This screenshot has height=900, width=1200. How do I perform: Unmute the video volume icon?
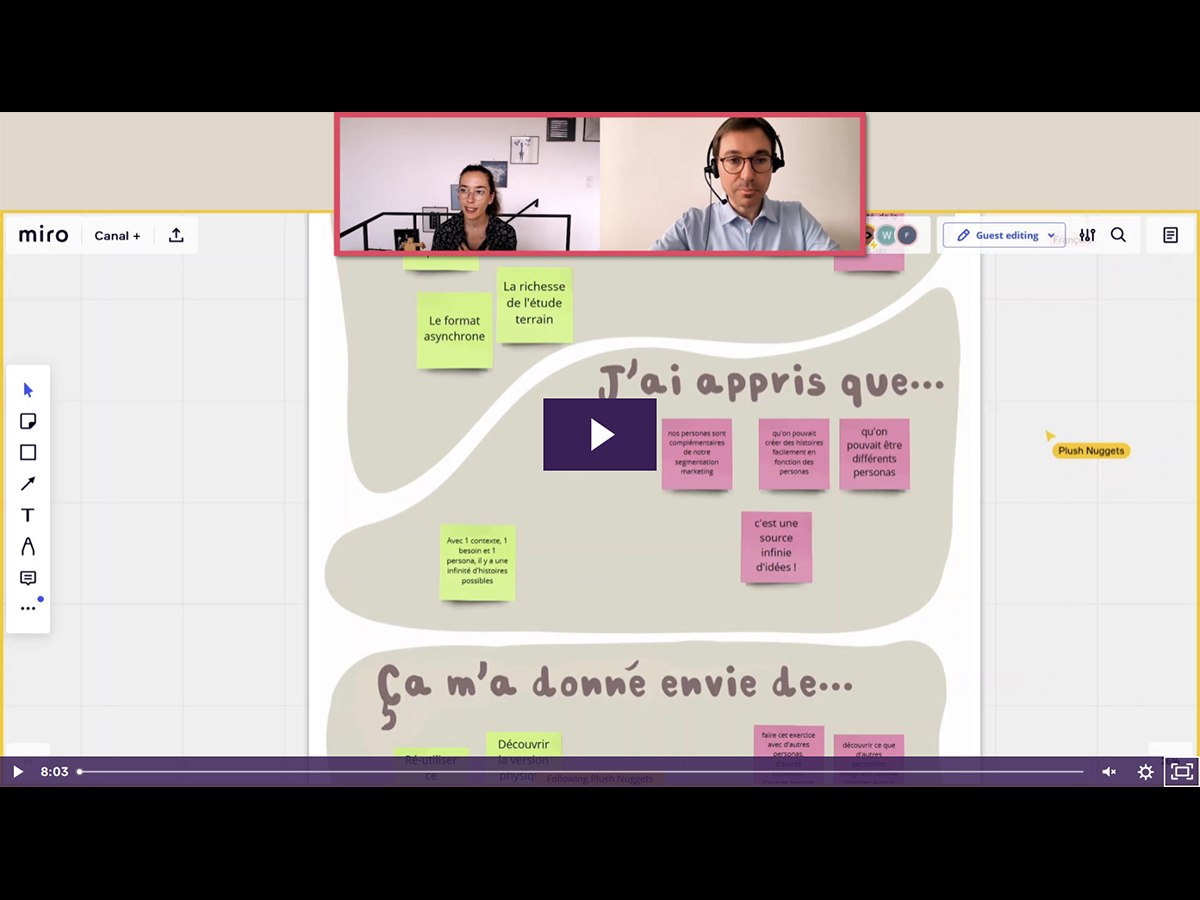pyautogui.click(x=1108, y=771)
